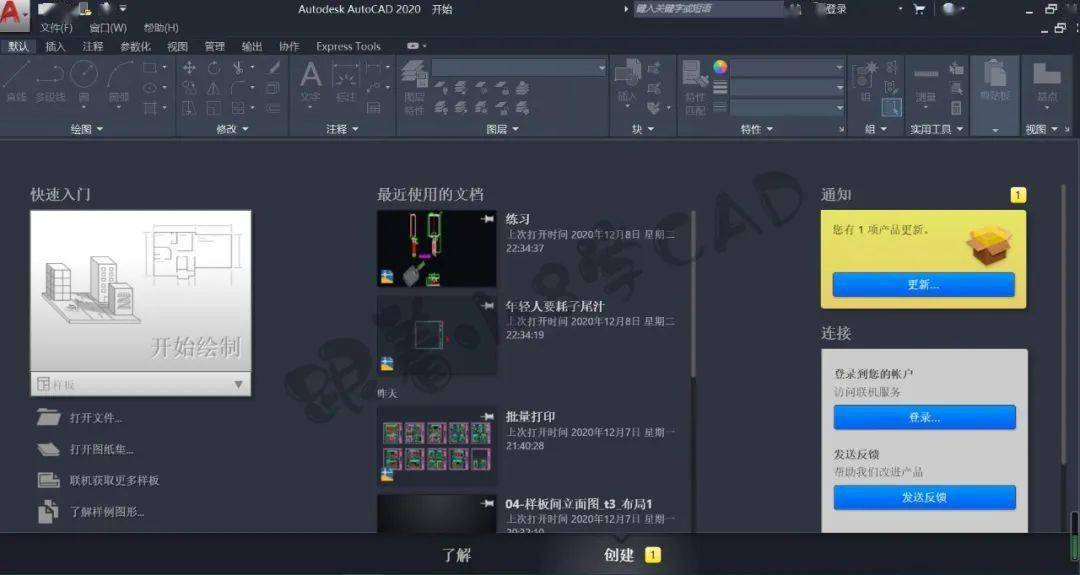
Task: Expand the 特性 panel dropdown
Action: [756, 129]
